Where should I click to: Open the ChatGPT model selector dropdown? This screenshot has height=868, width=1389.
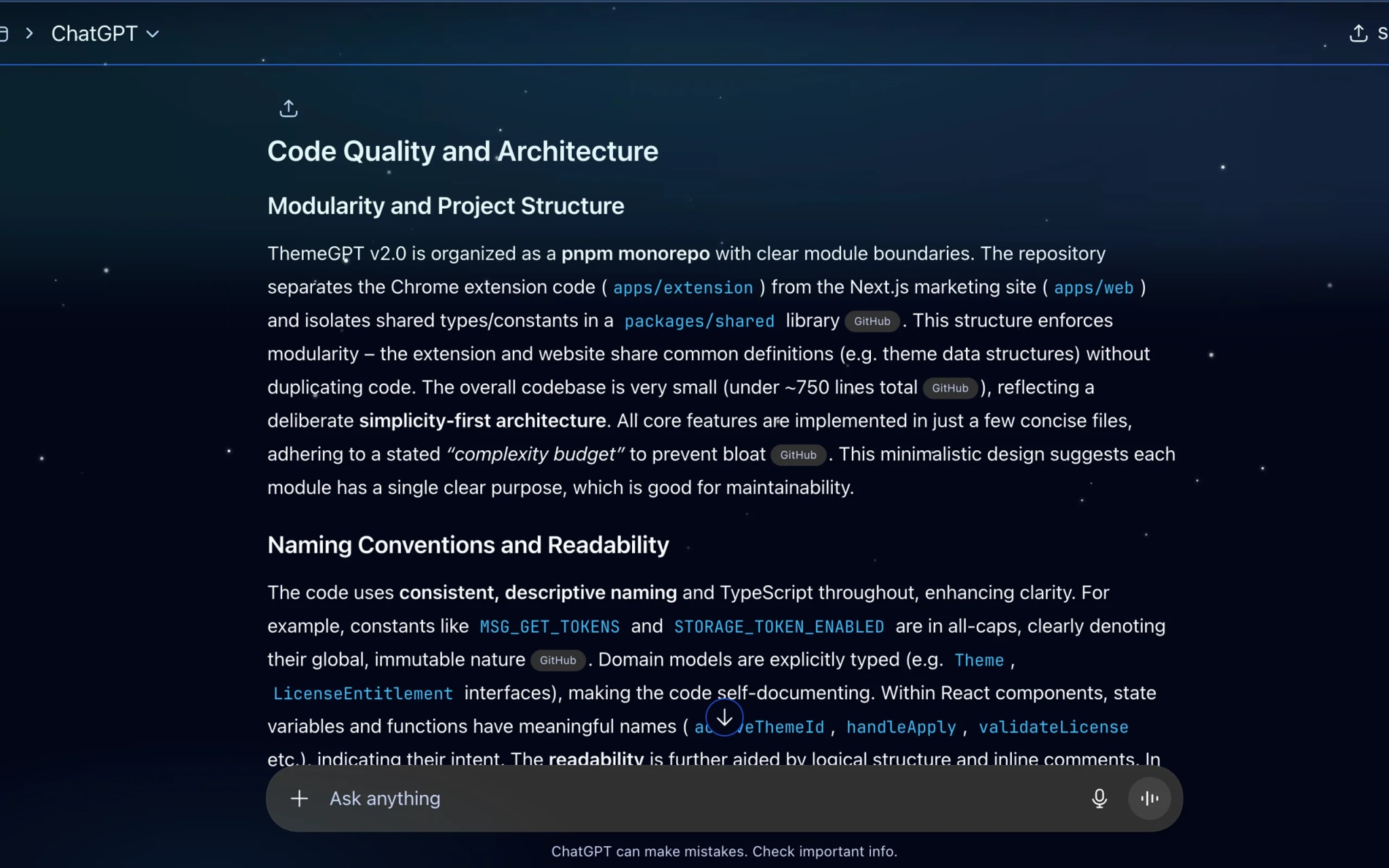tap(95, 33)
